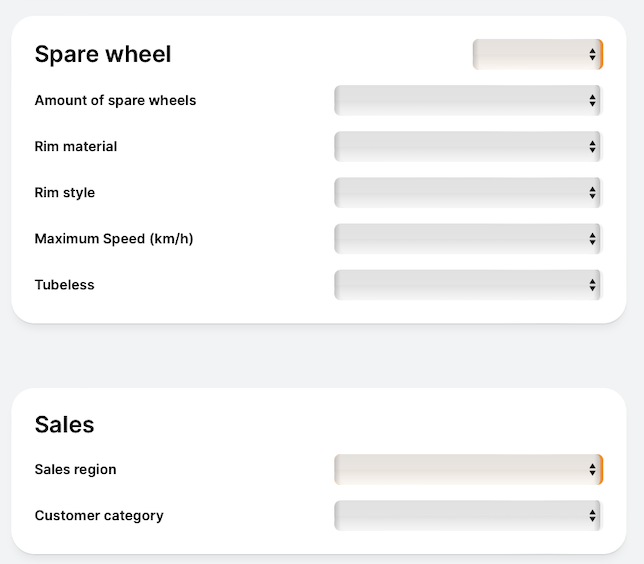
Task: Open the Tubeless dropdown
Action: (x=468, y=285)
